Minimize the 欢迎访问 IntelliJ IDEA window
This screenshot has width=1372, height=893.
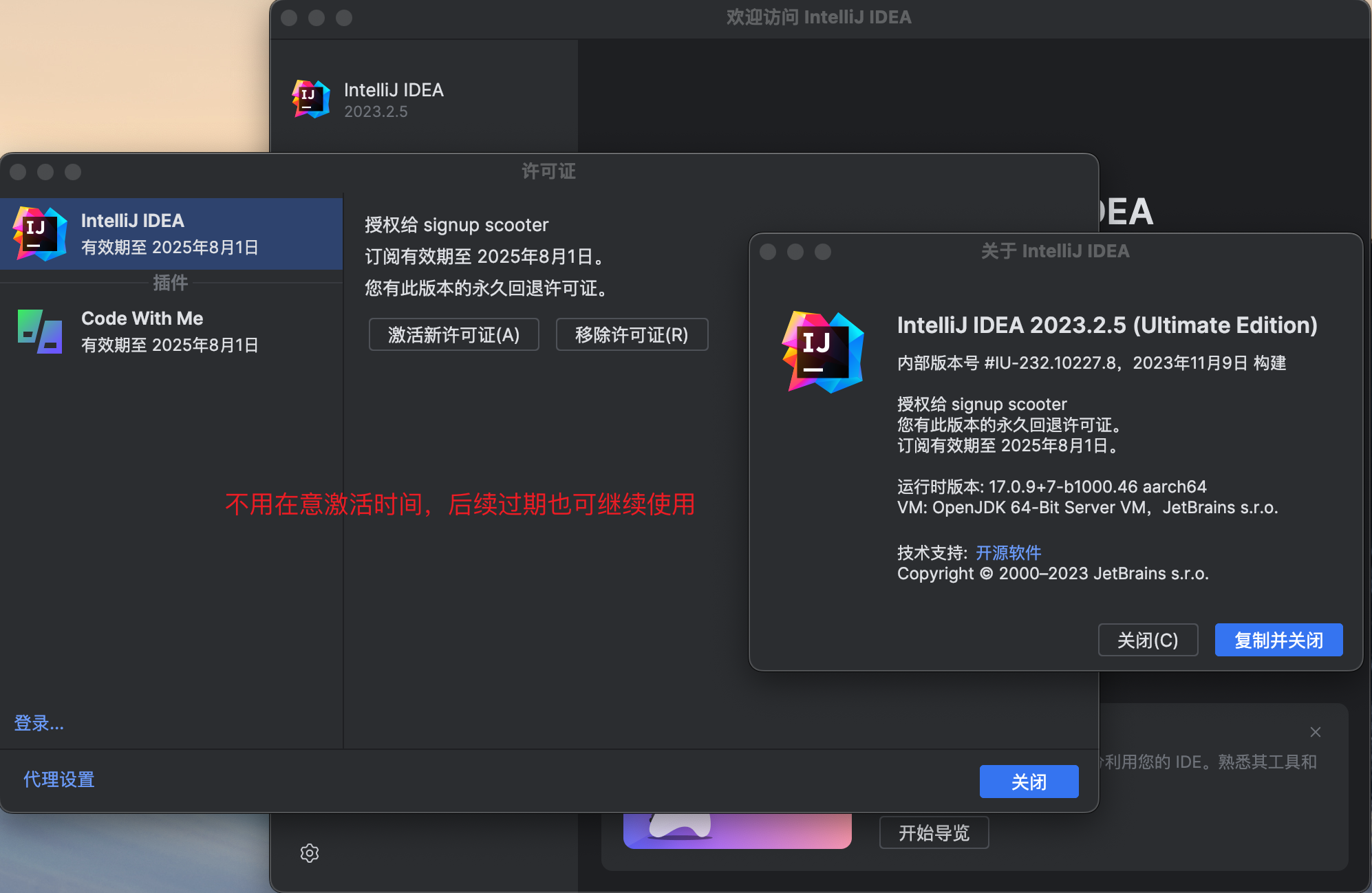(317, 18)
